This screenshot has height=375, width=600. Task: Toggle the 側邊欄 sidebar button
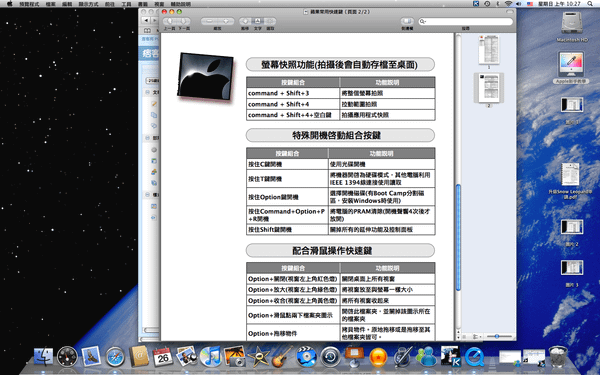[407, 21]
